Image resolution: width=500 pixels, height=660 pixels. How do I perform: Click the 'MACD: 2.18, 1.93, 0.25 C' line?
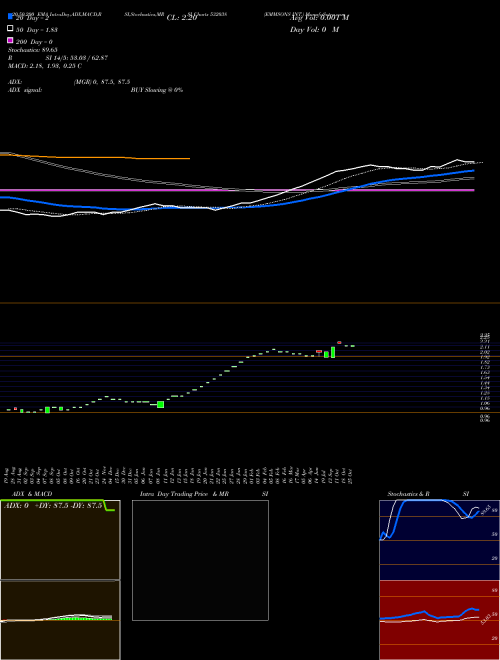tap(45, 66)
